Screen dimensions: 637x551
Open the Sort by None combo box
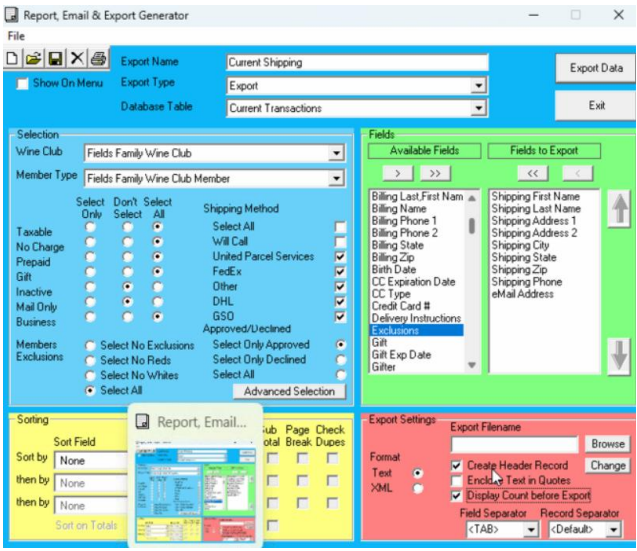(x=91, y=461)
